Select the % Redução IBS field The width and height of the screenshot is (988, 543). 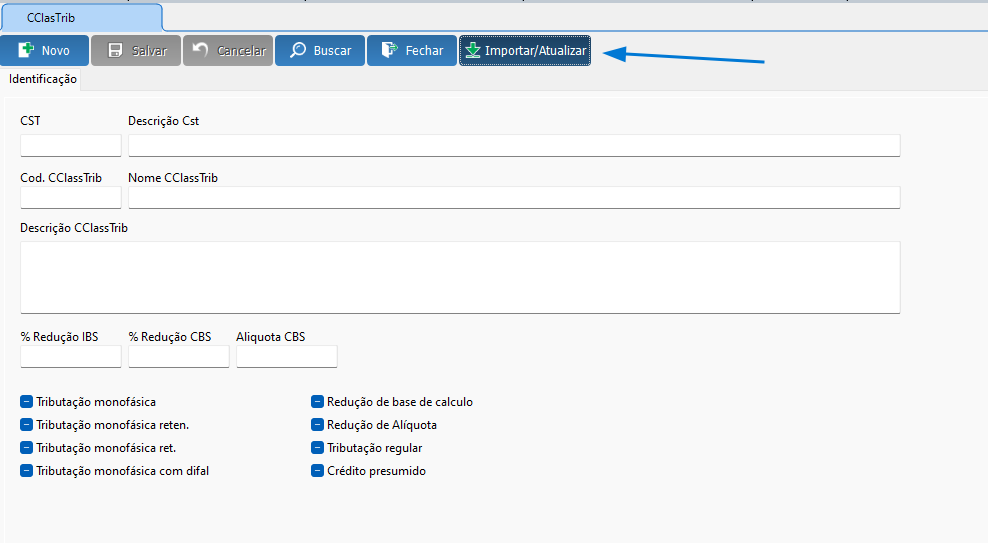[x=70, y=357]
